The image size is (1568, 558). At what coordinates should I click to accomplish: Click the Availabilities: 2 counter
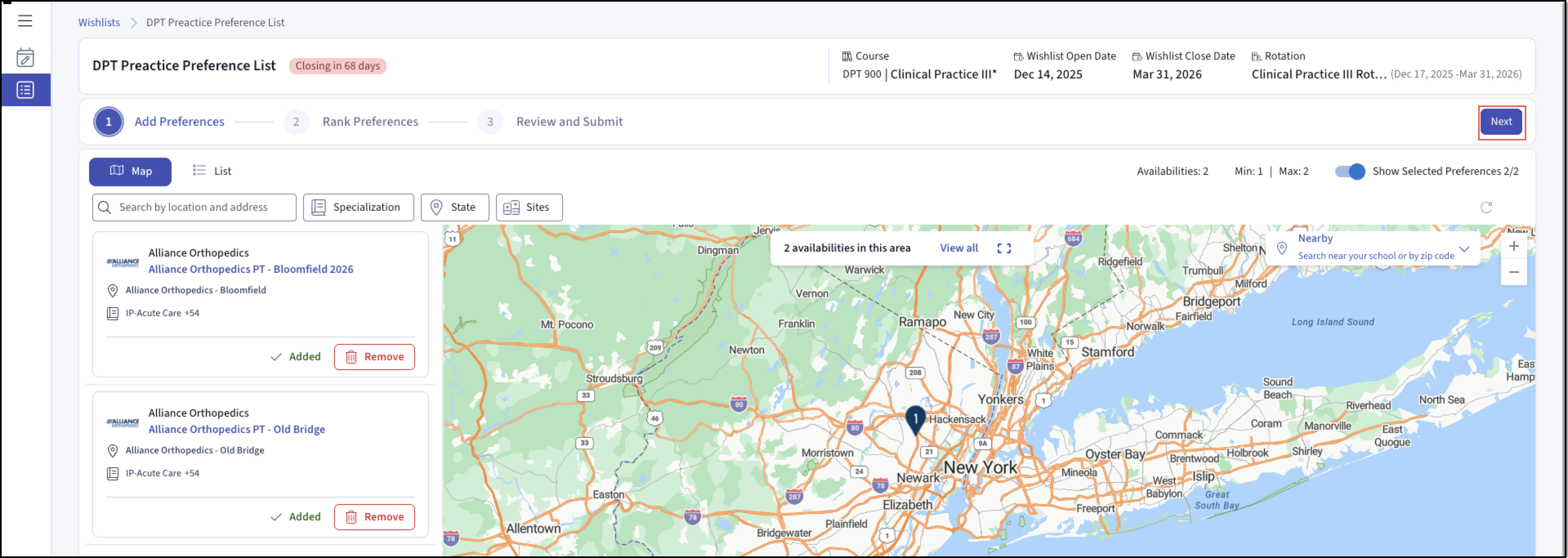tap(1173, 172)
